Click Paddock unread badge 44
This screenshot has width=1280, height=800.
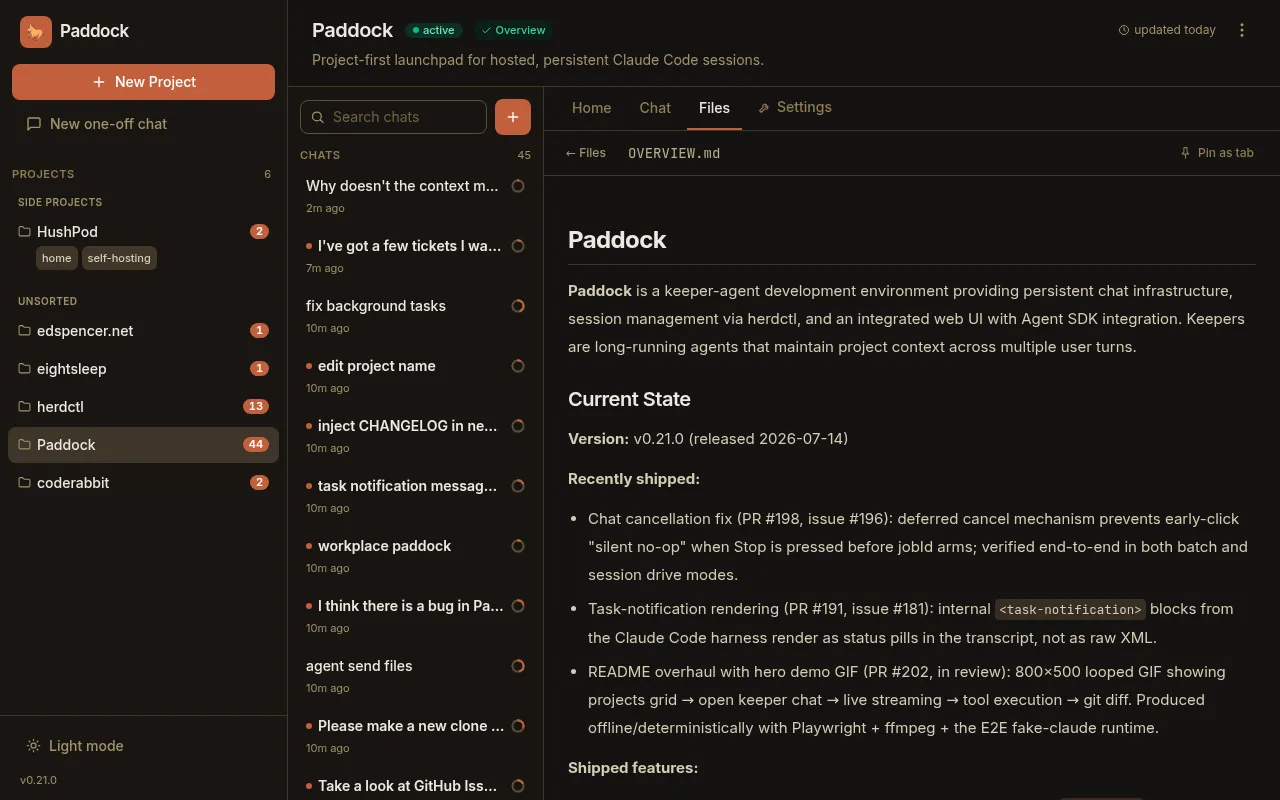256,445
